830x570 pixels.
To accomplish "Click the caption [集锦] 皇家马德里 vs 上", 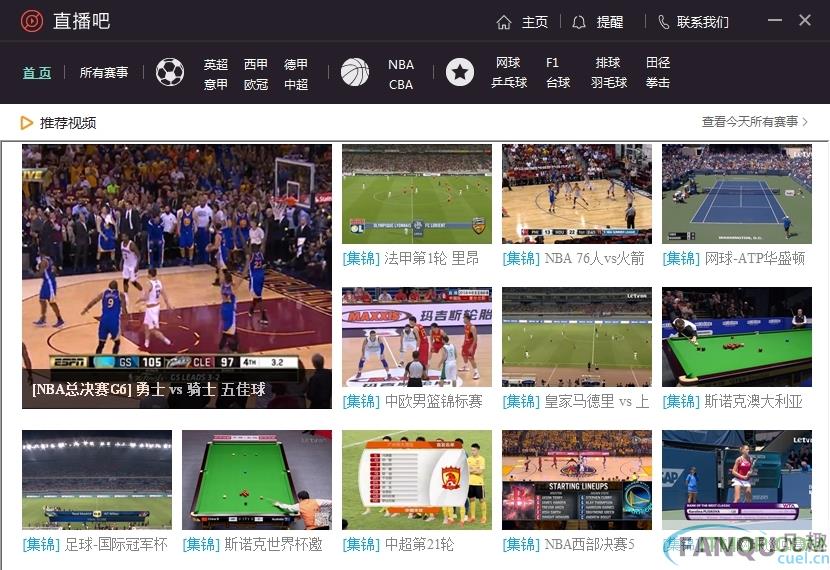I will (576, 402).
